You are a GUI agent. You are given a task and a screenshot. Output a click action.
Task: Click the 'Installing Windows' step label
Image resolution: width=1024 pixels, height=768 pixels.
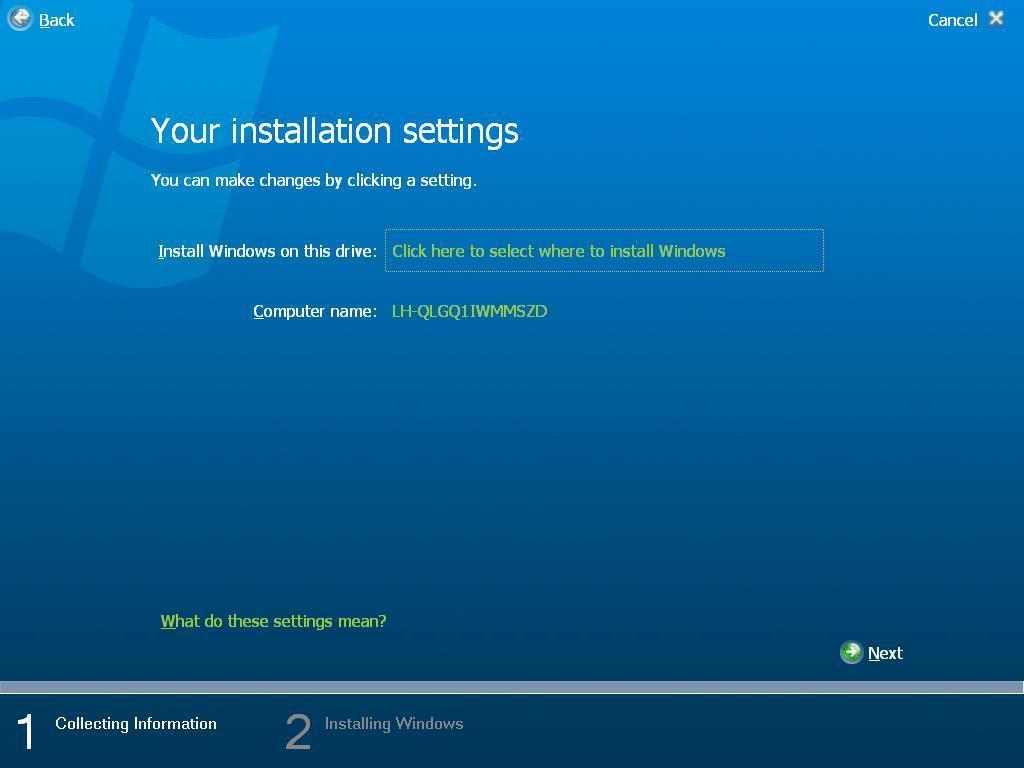[x=394, y=724]
